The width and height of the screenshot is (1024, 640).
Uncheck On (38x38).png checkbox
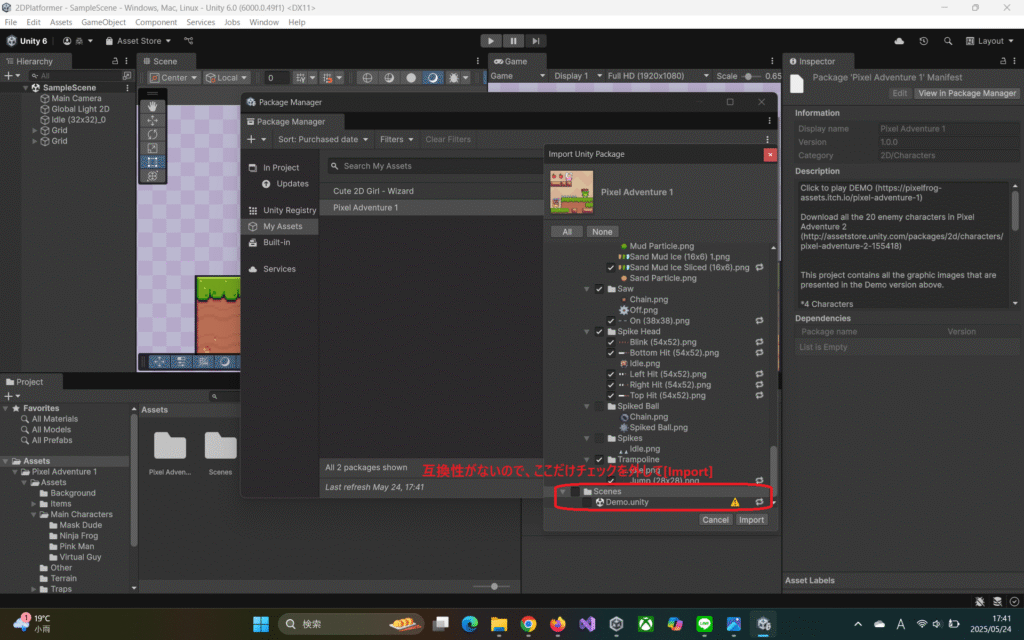tap(611, 321)
